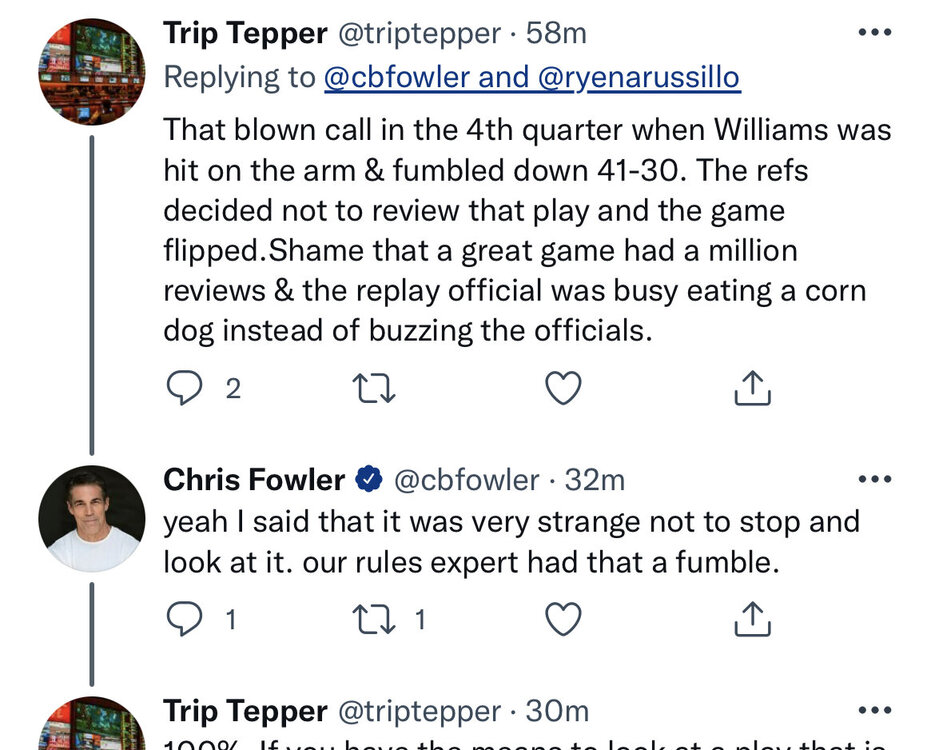Reply to Chris Fowler's tweet
Screen dimensions: 935x750
(184, 620)
